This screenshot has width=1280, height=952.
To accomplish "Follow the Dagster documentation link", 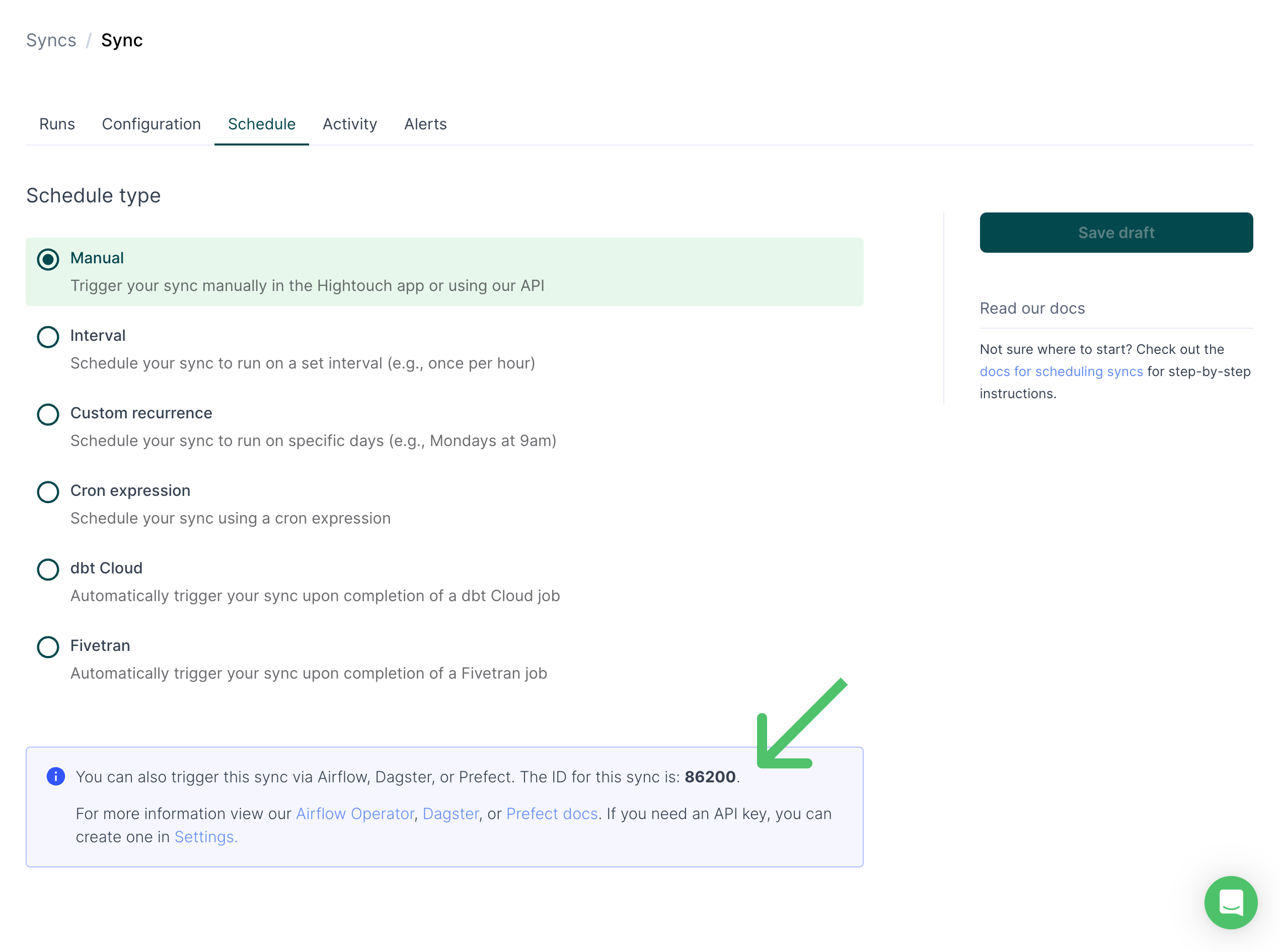I will [x=450, y=814].
